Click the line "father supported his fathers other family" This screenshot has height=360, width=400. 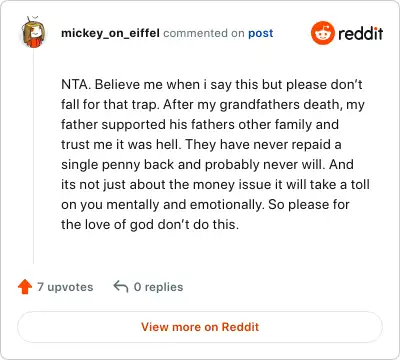click(200, 124)
